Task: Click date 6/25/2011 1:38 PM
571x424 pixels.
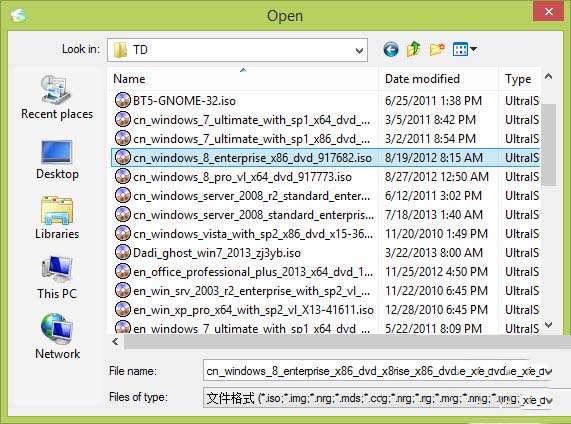Action: click(433, 101)
